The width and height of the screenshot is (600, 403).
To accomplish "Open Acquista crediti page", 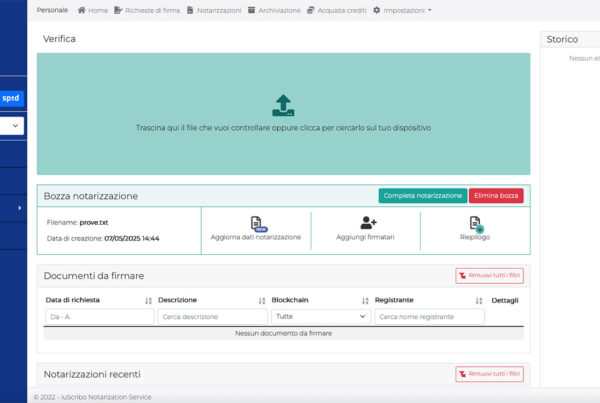I will point(337,10).
